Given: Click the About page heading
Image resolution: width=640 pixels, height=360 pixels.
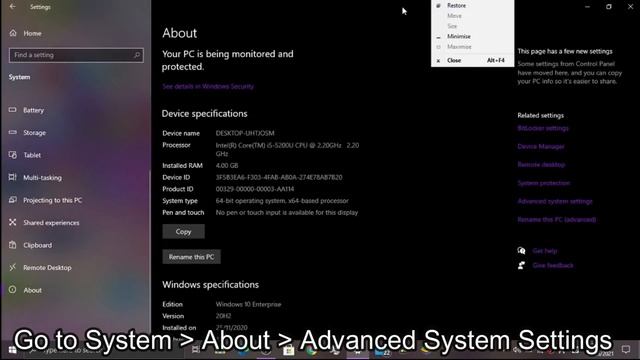Looking at the screenshot, I should [180, 33].
